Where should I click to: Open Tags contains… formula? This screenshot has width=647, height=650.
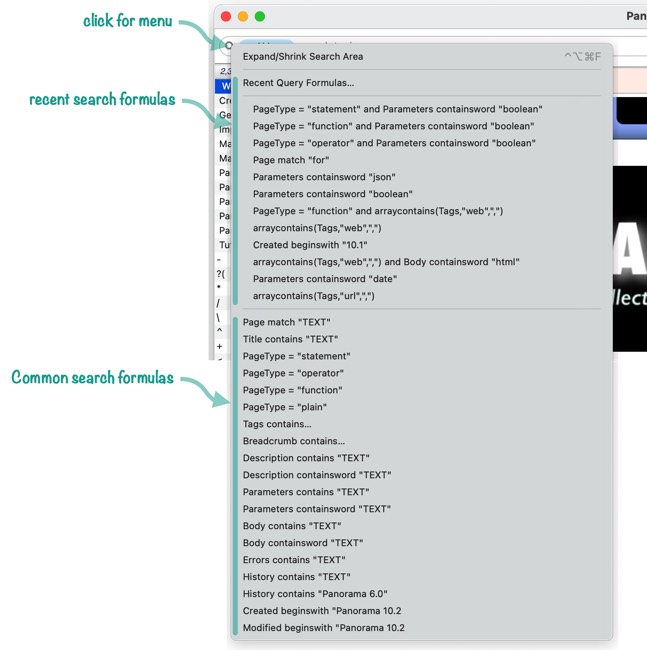tap(422, 424)
